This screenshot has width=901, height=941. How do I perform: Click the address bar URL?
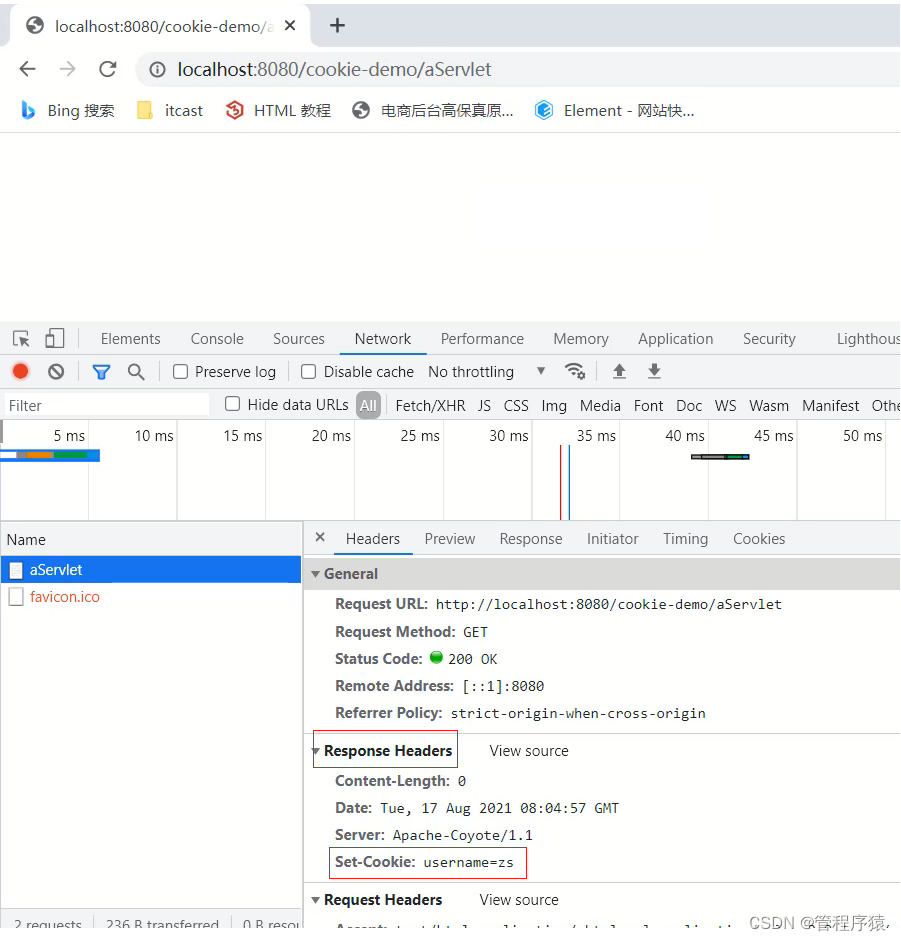[x=334, y=70]
